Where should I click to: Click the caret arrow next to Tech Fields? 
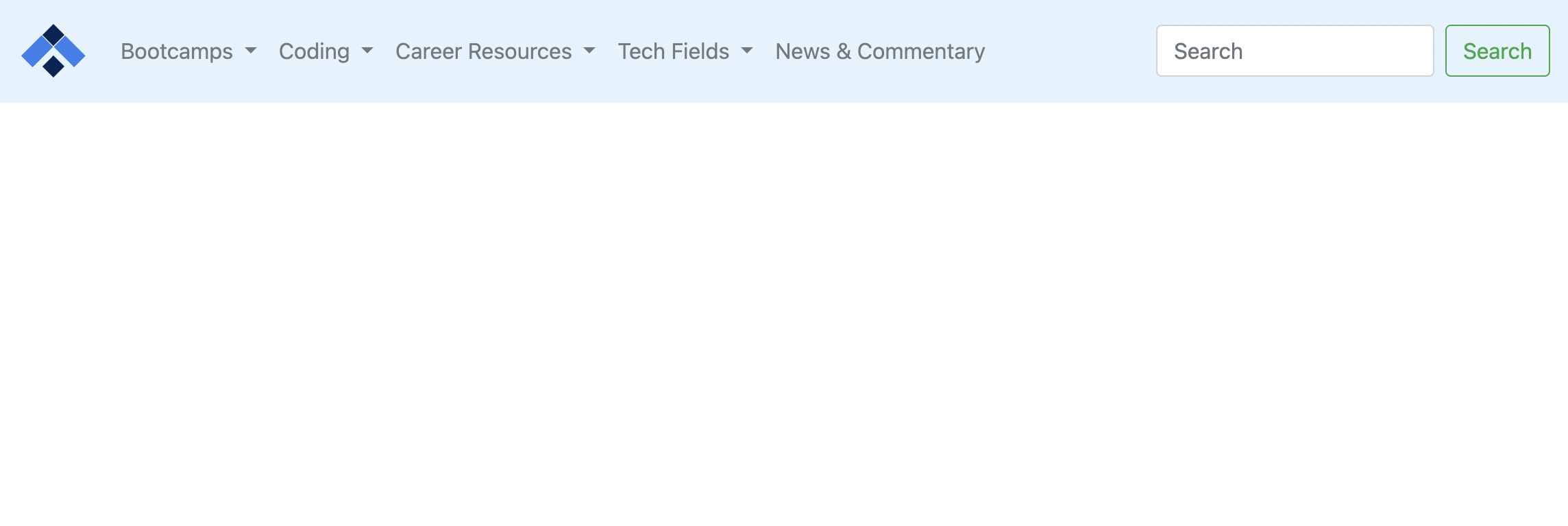click(747, 51)
